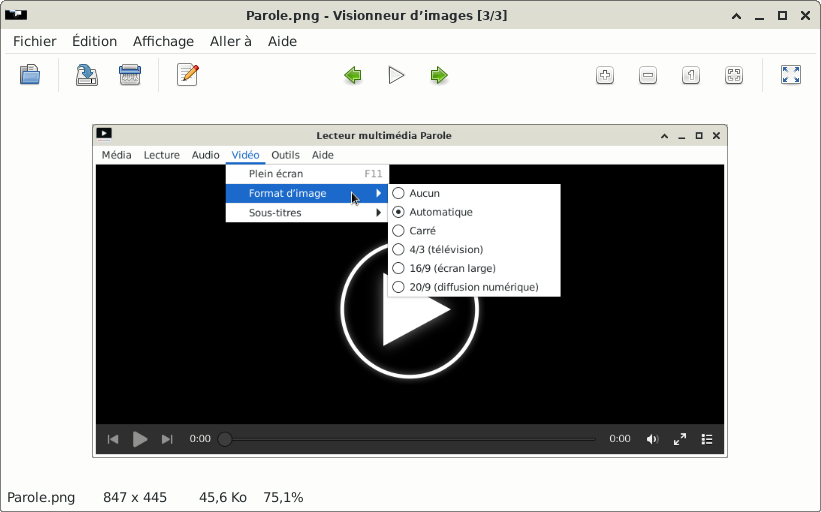This screenshot has width=821, height=512.
Task: Click Parole's next track button
Action: (x=167, y=439)
